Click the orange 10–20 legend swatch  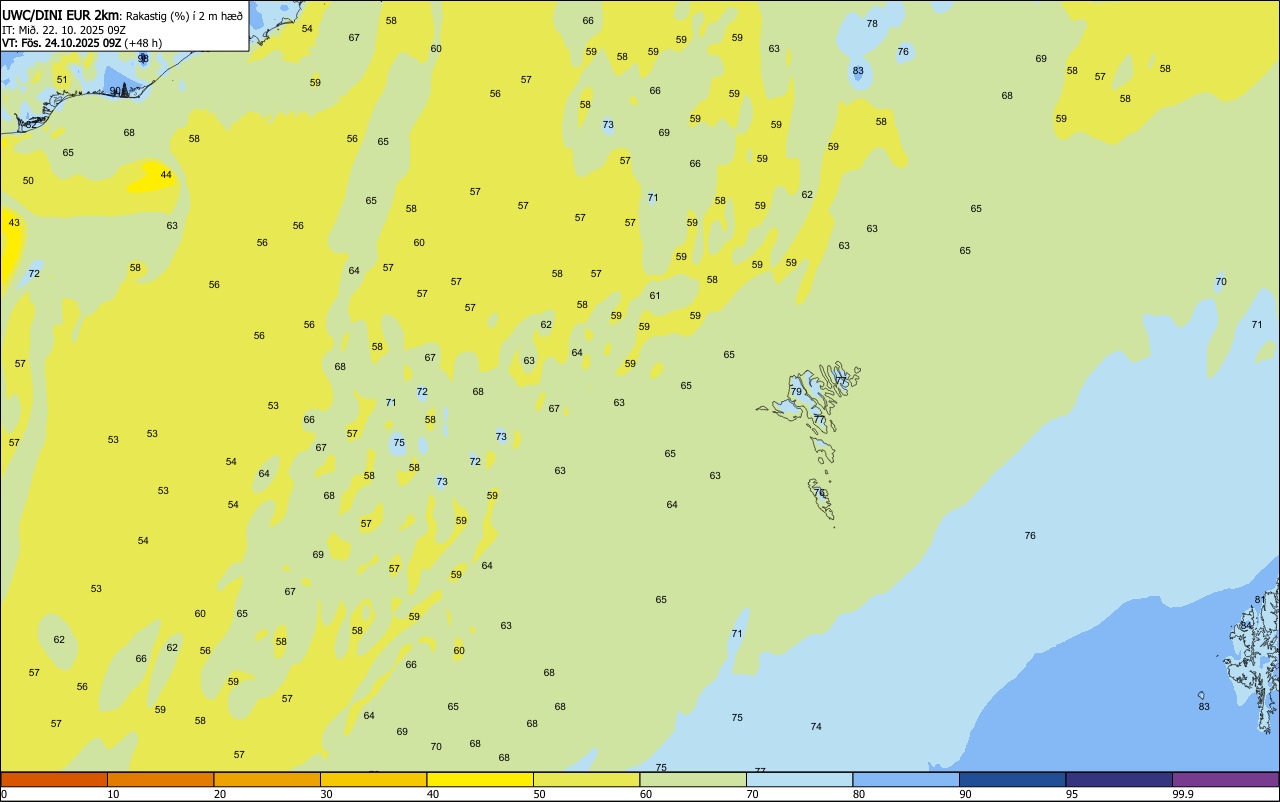coord(160,779)
